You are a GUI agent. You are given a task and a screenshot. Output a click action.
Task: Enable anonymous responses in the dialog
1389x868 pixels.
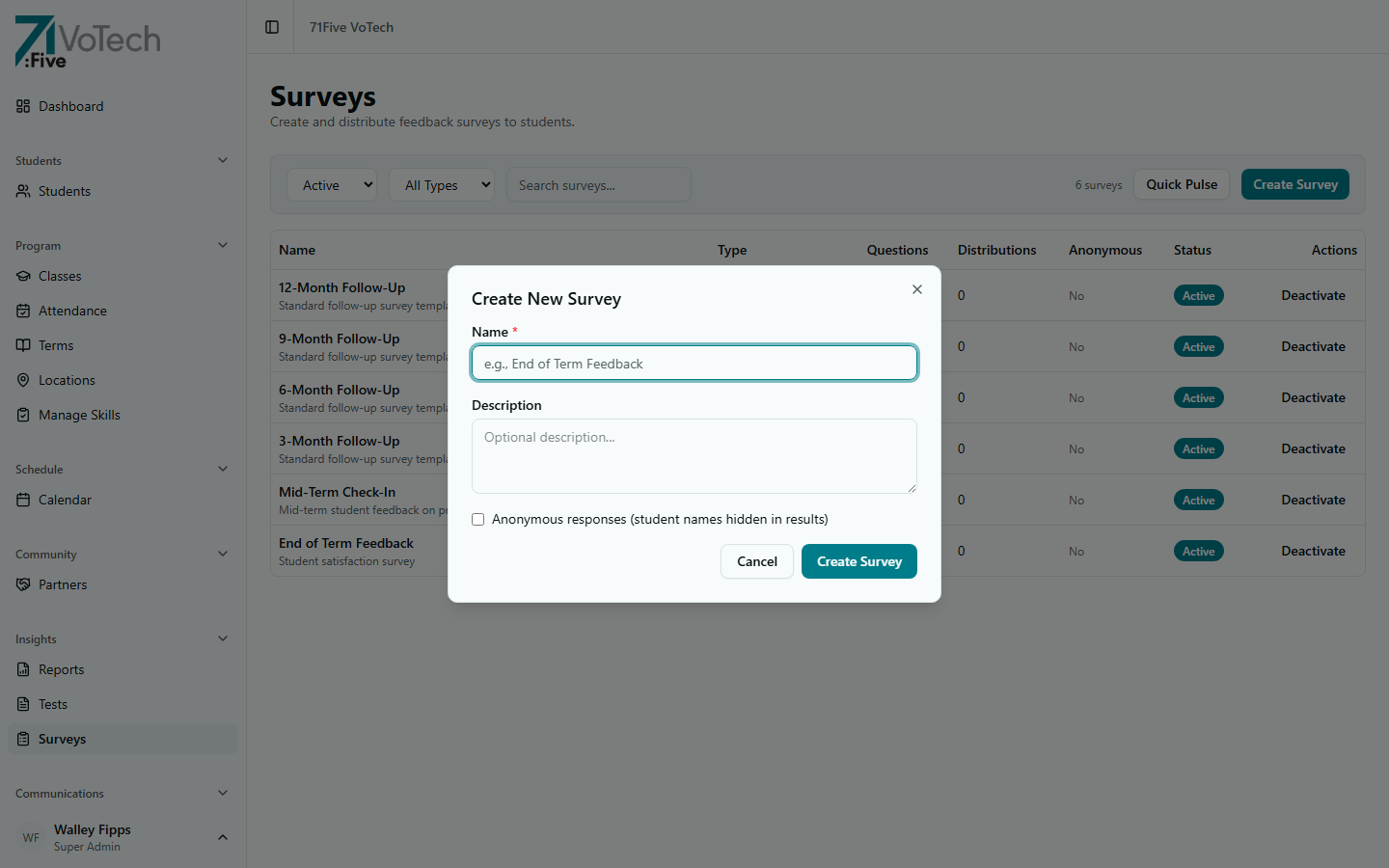477,519
